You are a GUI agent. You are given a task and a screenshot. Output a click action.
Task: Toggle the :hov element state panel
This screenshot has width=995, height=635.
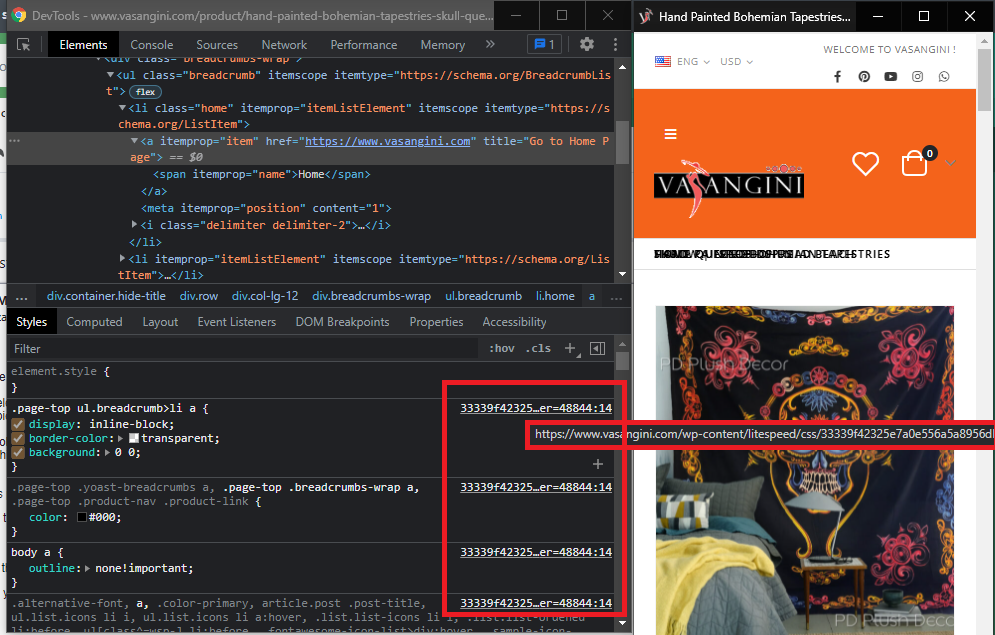501,348
